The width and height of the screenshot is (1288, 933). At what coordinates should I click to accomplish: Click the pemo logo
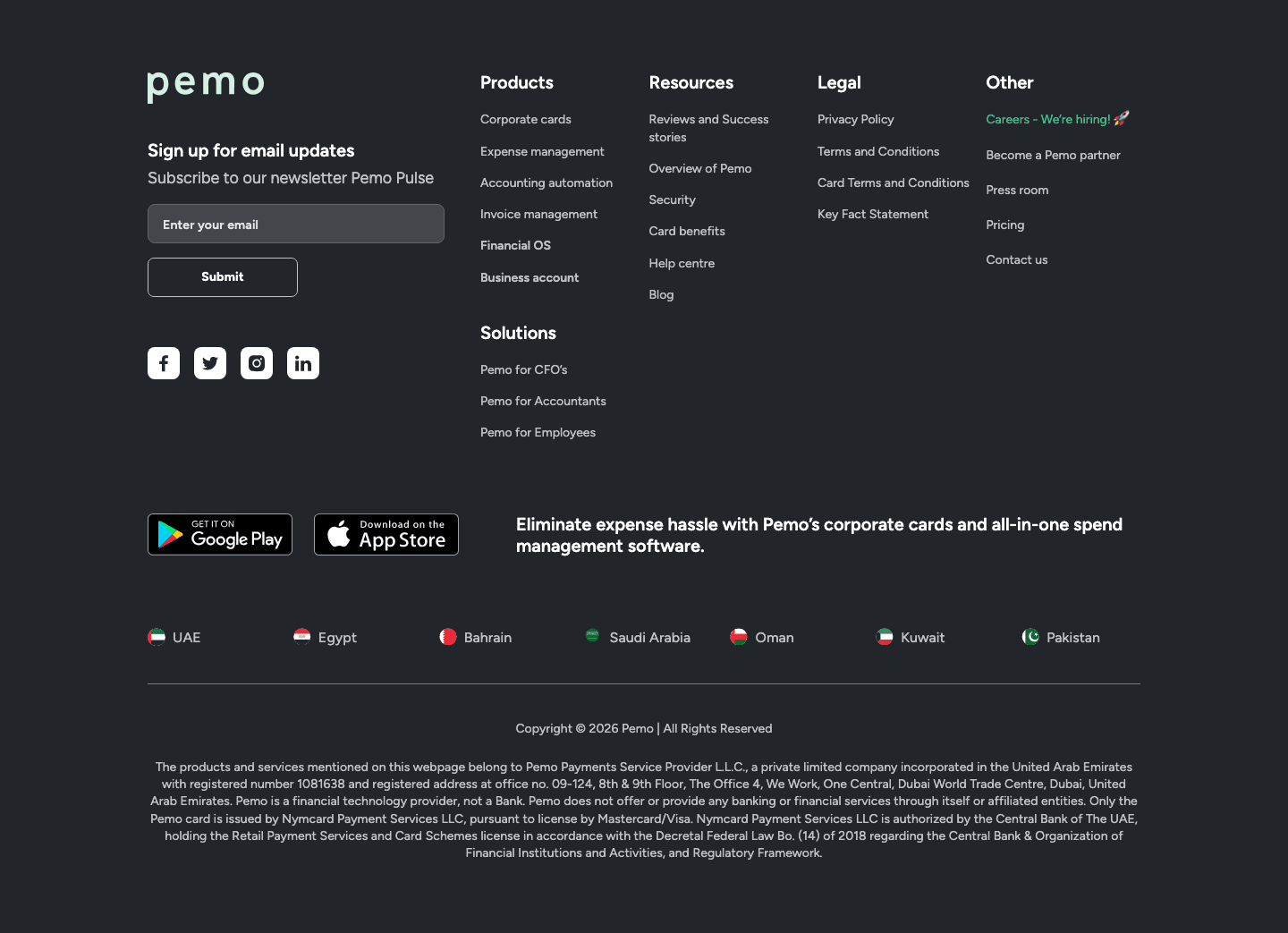(x=206, y=86)
